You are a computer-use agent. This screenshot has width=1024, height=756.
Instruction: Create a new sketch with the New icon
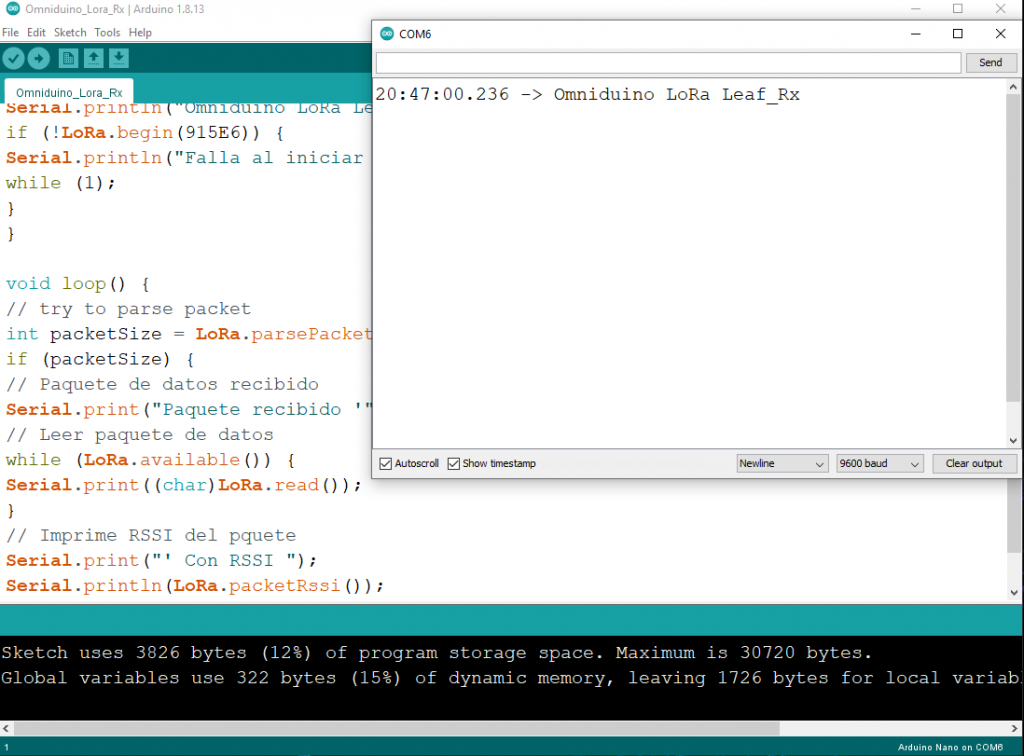[68, 59]
